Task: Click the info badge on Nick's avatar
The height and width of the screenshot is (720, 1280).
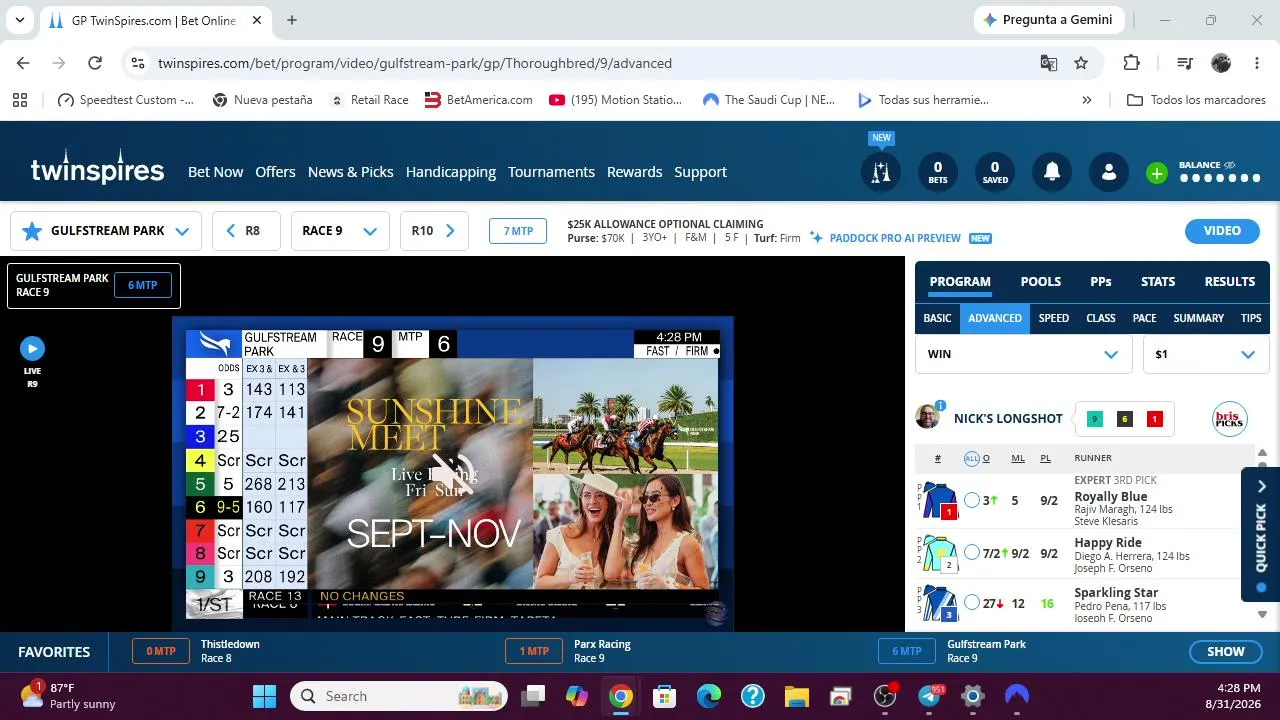Action: tap(940, 406)
